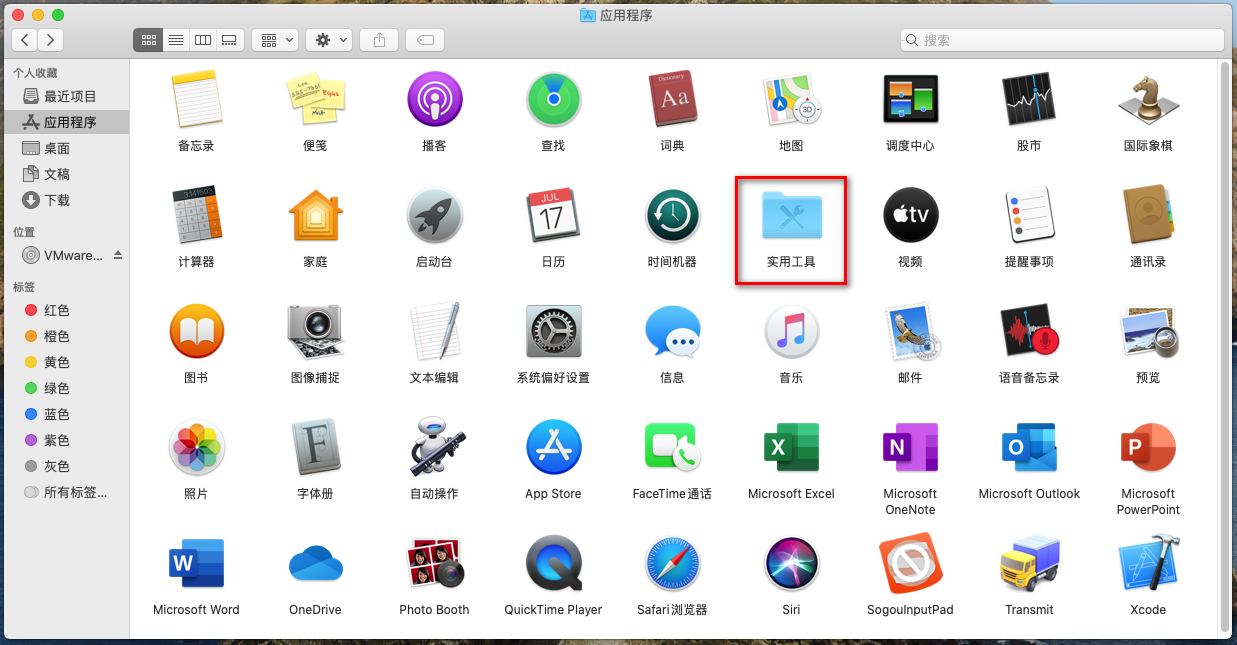Click the Edit Tags toolbar button
The width and height of the screenshot is (1237, 645).
point(425,40)
